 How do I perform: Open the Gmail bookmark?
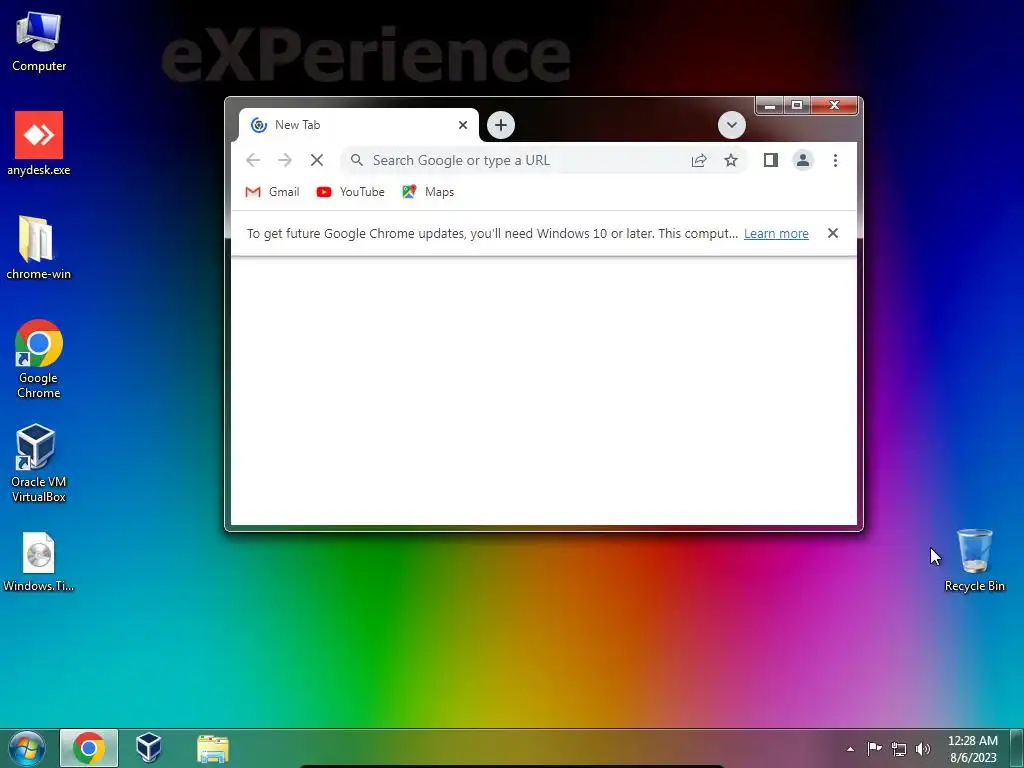point(272,192)
